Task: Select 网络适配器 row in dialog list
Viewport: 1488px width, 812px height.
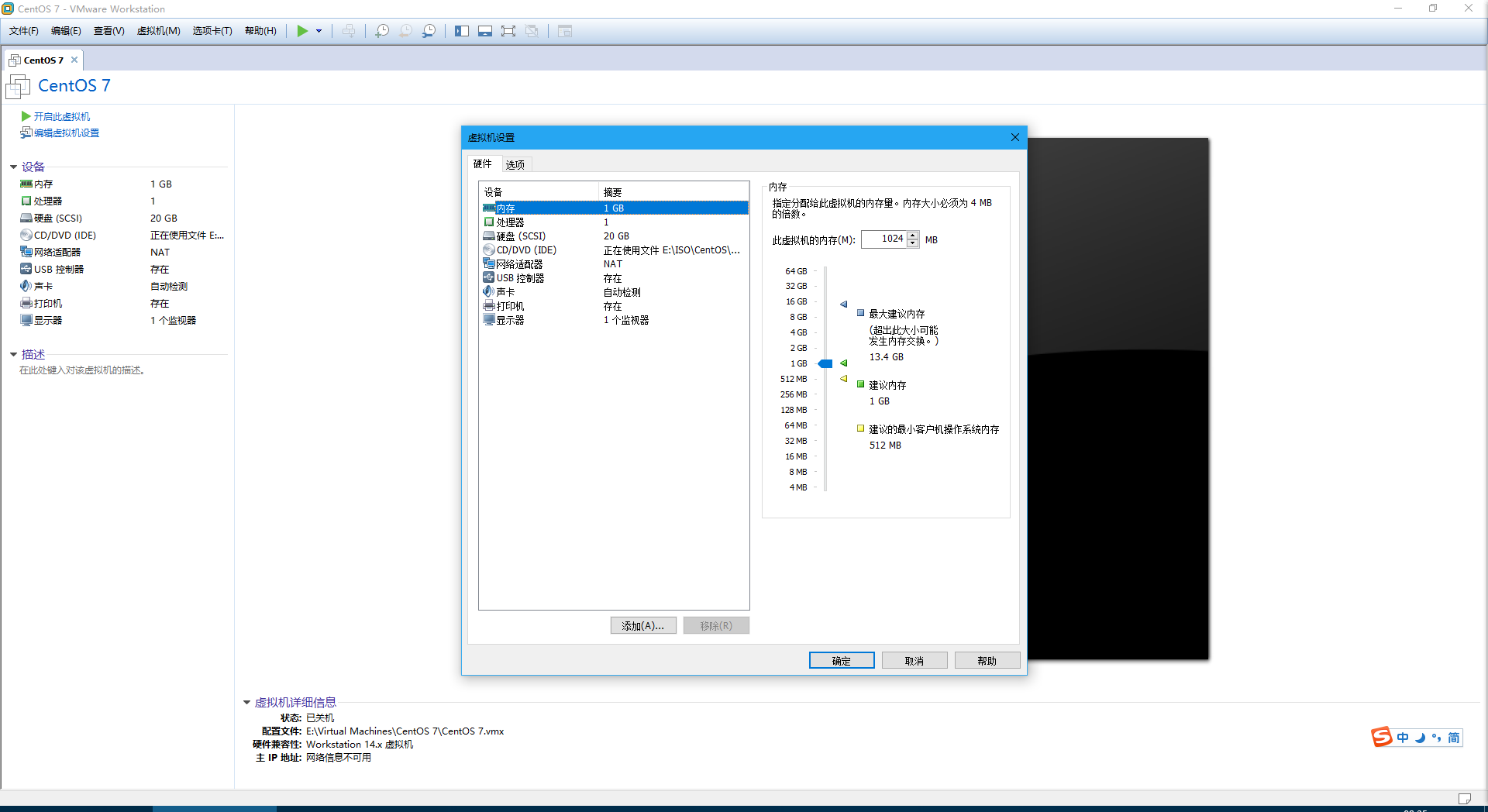Action: (x=615, y=263)
